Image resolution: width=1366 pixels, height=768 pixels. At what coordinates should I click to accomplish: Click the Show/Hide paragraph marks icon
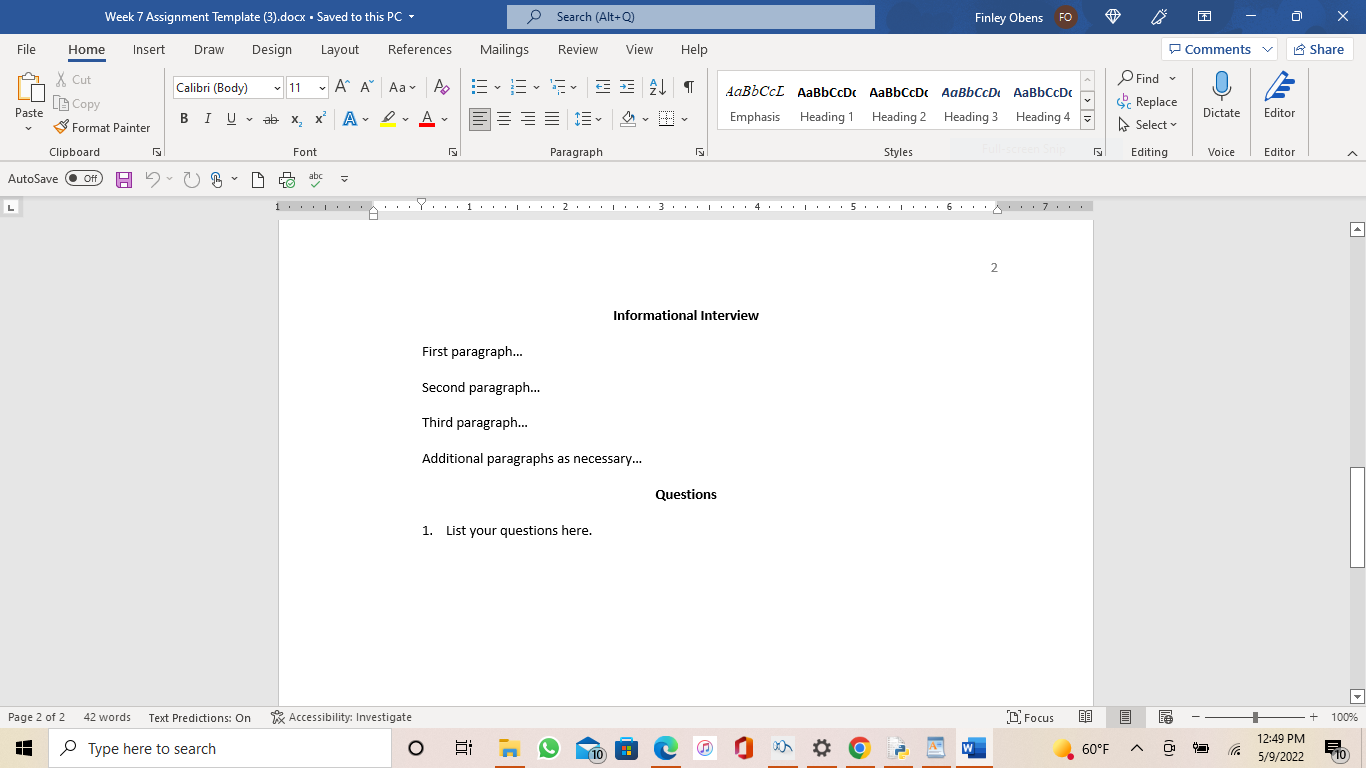pos(688,88)
